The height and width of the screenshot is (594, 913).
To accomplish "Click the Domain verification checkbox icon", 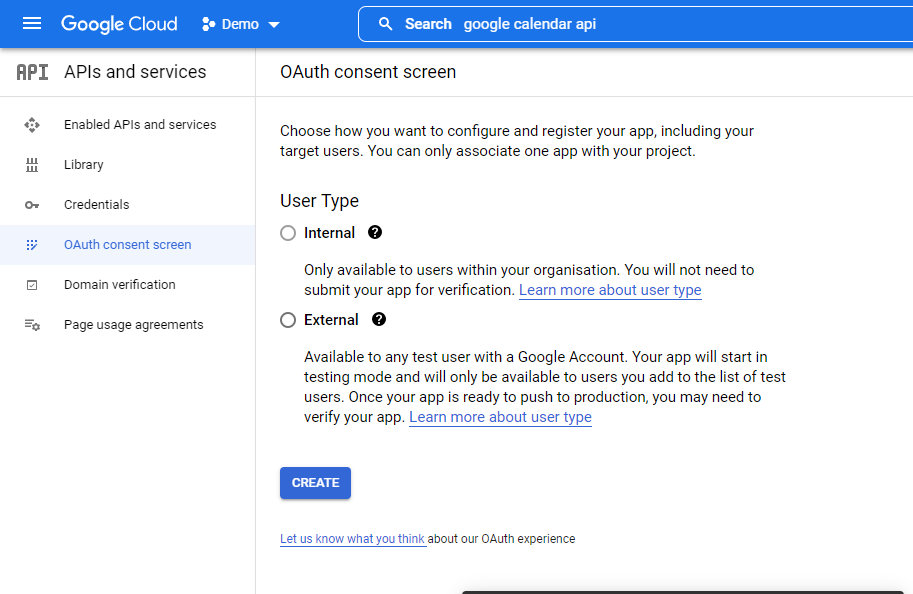I will pos(32,285).
